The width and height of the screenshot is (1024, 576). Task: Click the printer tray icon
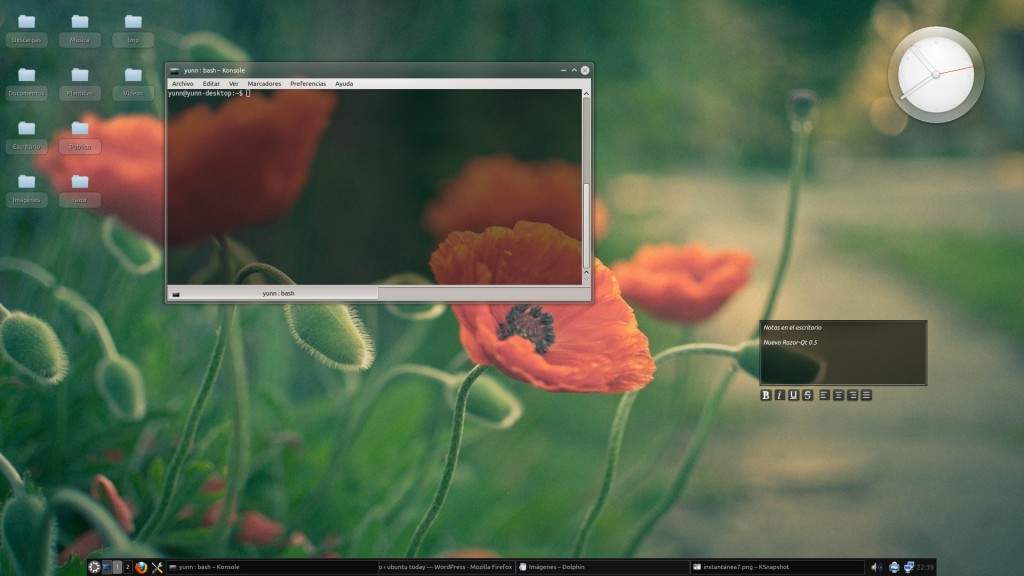pos(893,568)
